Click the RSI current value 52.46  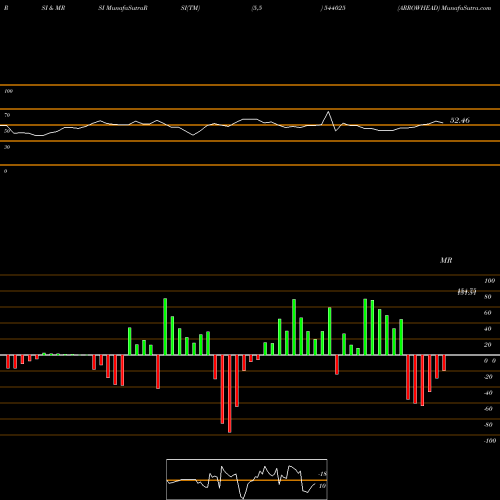[x=460, y=120]
